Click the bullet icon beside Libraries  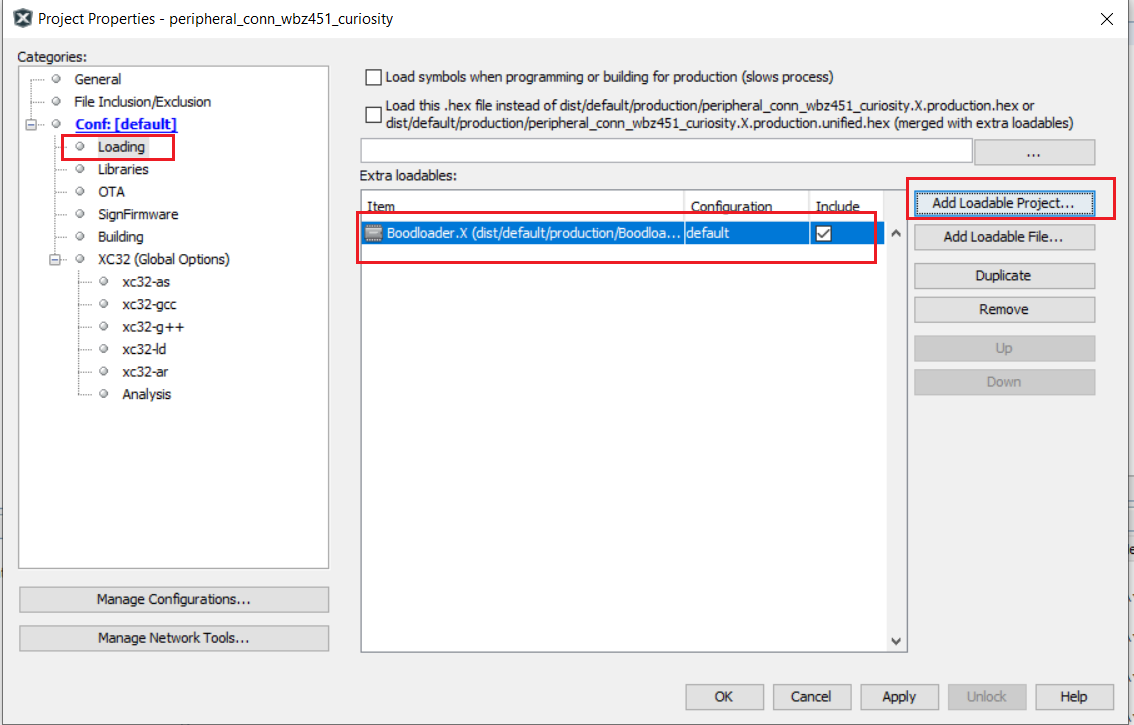click(x=80, y=169)
